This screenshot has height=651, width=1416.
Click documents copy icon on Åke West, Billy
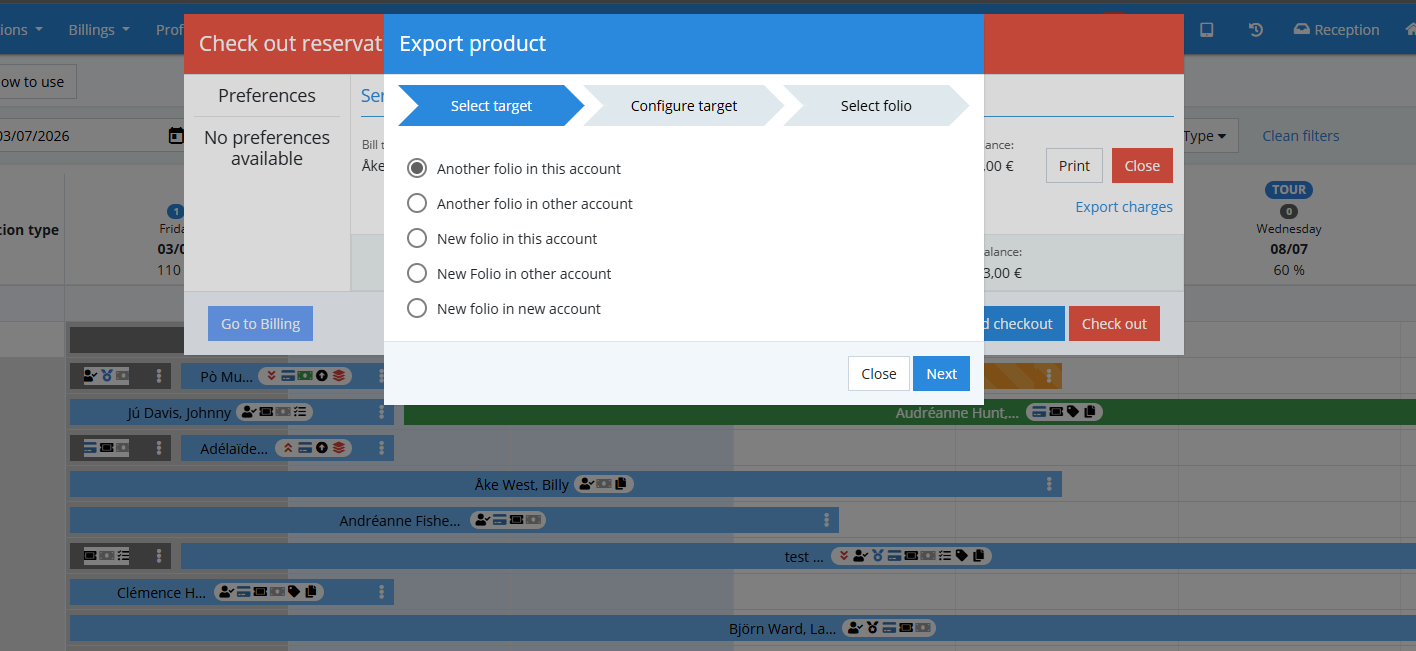pos(621,484)
